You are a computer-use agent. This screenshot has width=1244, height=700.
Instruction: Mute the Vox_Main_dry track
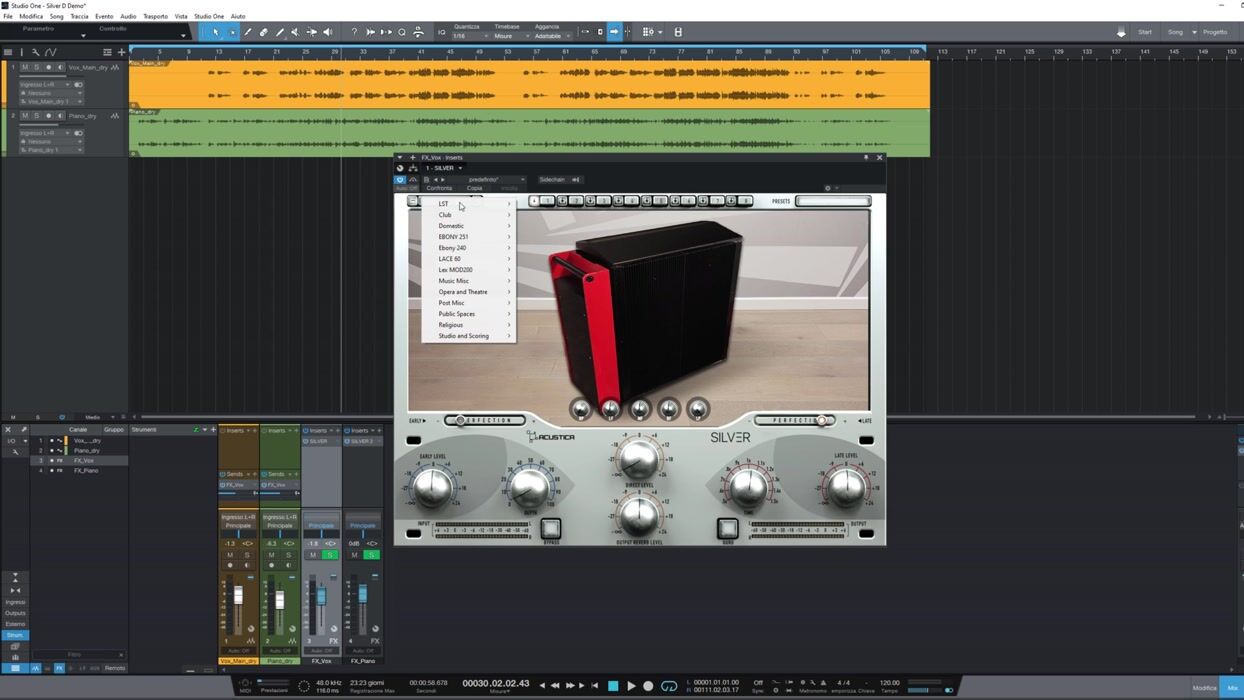click(x=26, y=68)
